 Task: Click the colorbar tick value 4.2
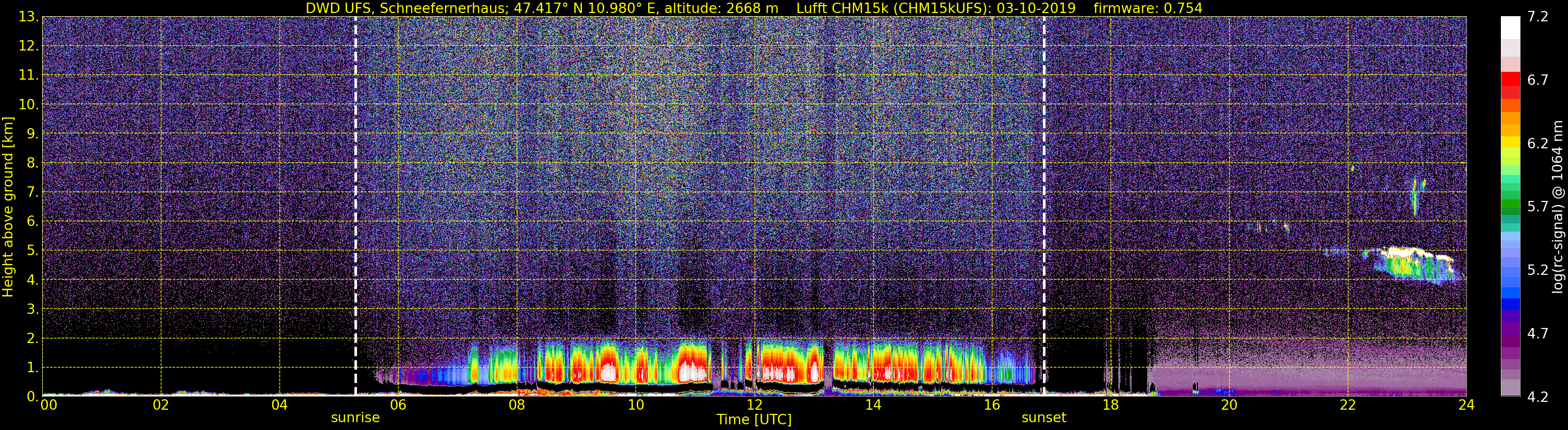point(1538,397)
